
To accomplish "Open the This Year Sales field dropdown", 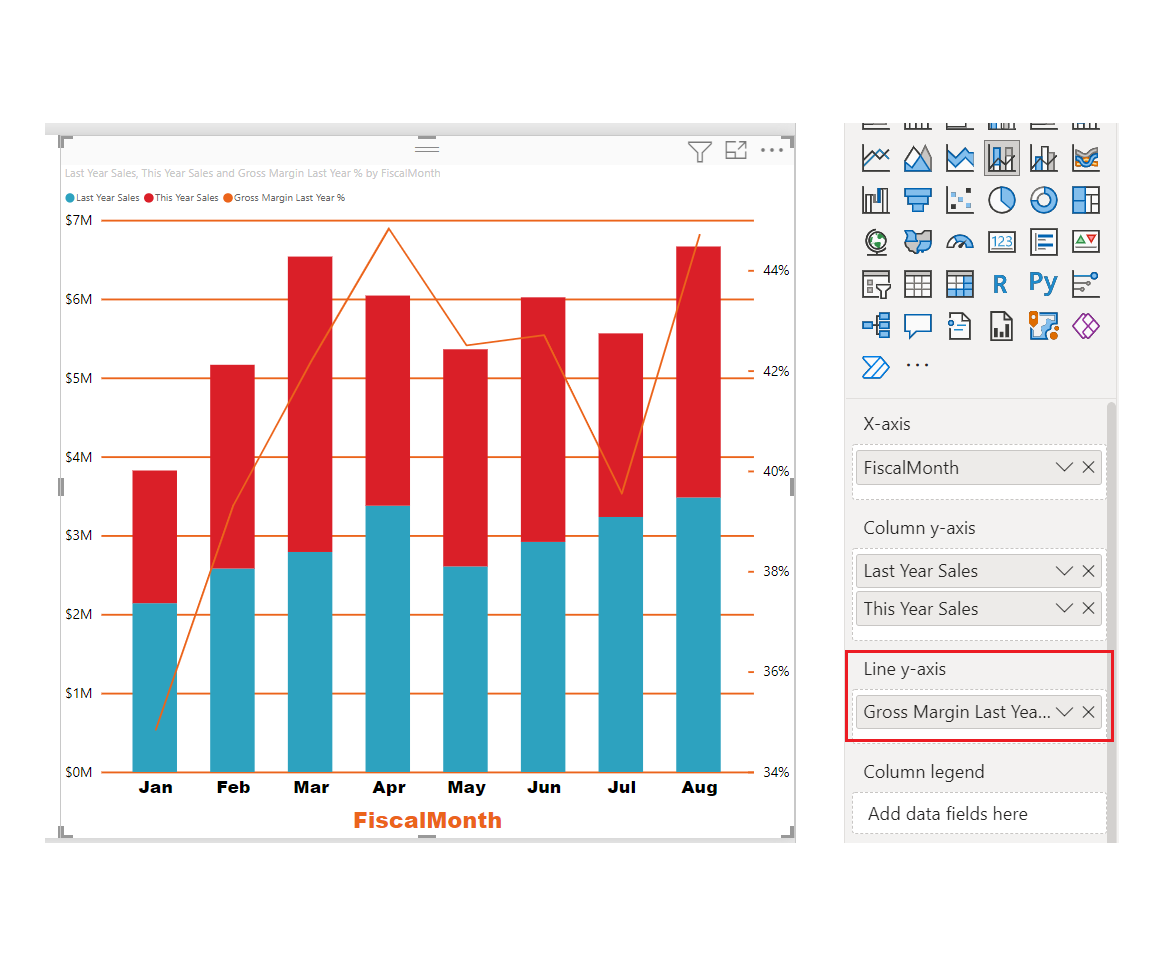I will coord(1063,608).
